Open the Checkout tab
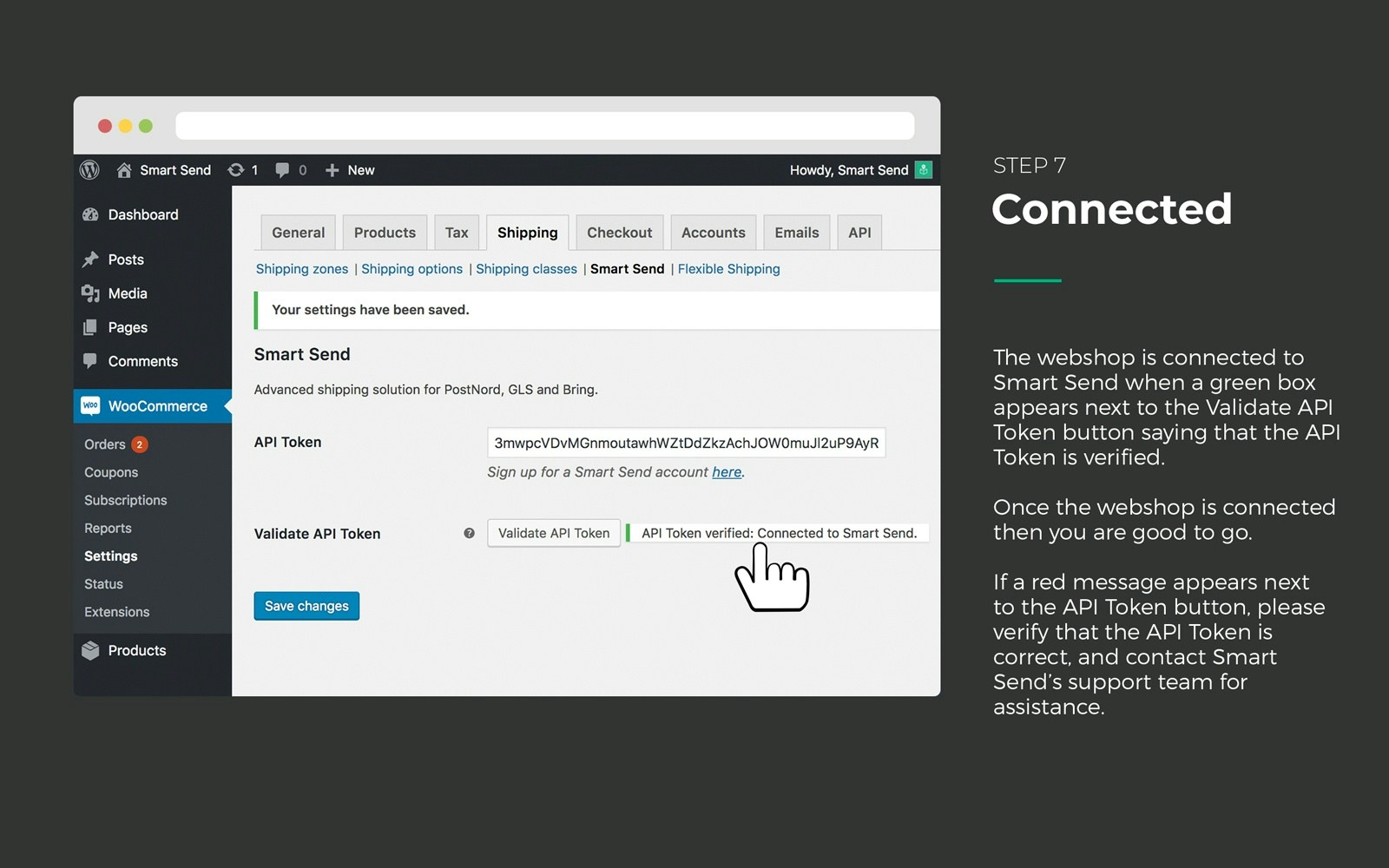Viewport: 1389px width, 868px height. click(x=619, y=233)
